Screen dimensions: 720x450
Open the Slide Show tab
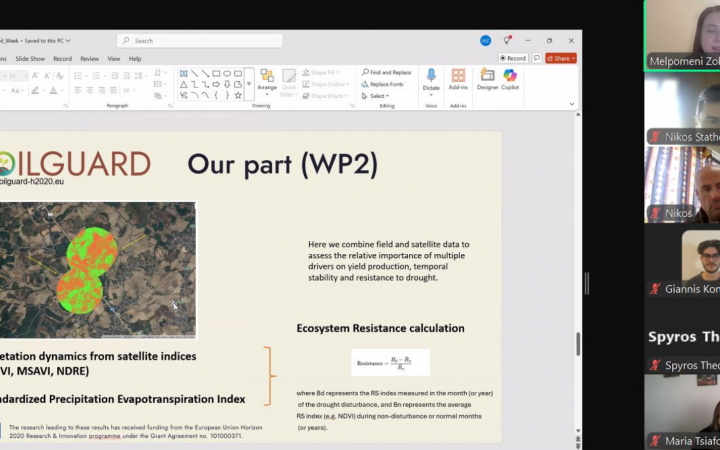tap(30, 59)
